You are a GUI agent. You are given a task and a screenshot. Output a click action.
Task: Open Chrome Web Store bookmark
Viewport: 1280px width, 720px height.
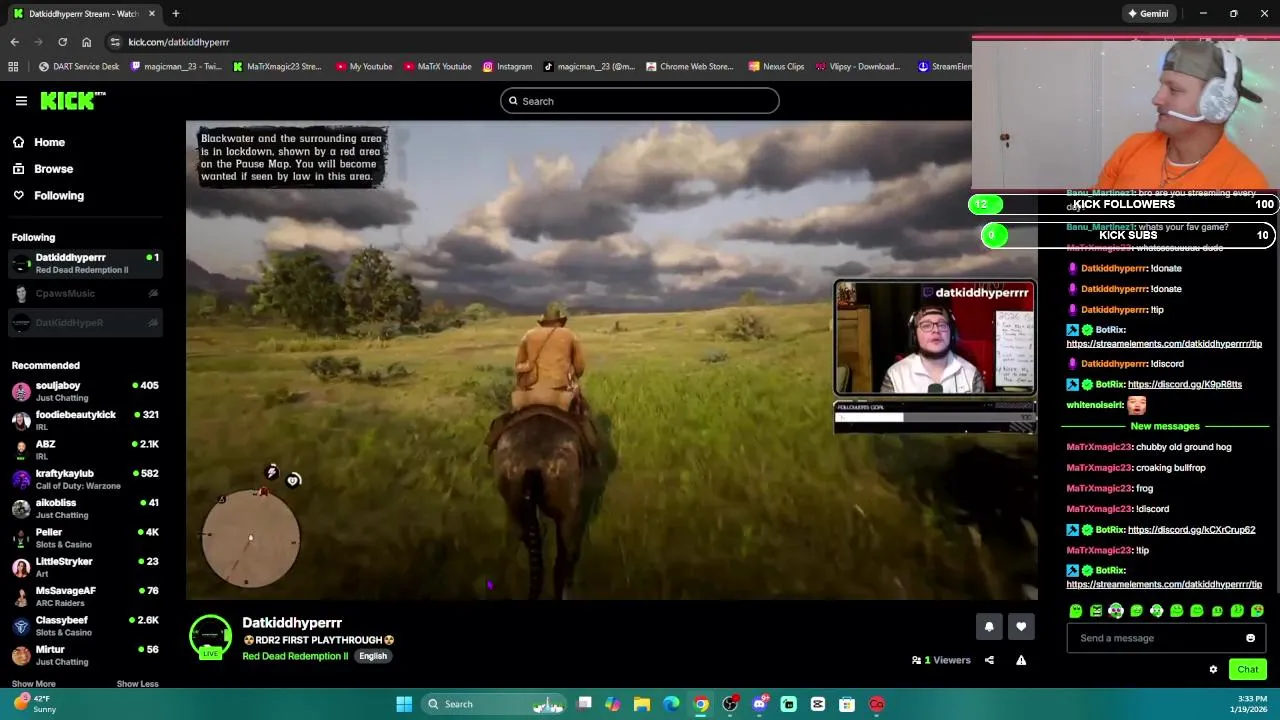click(690, 67)
